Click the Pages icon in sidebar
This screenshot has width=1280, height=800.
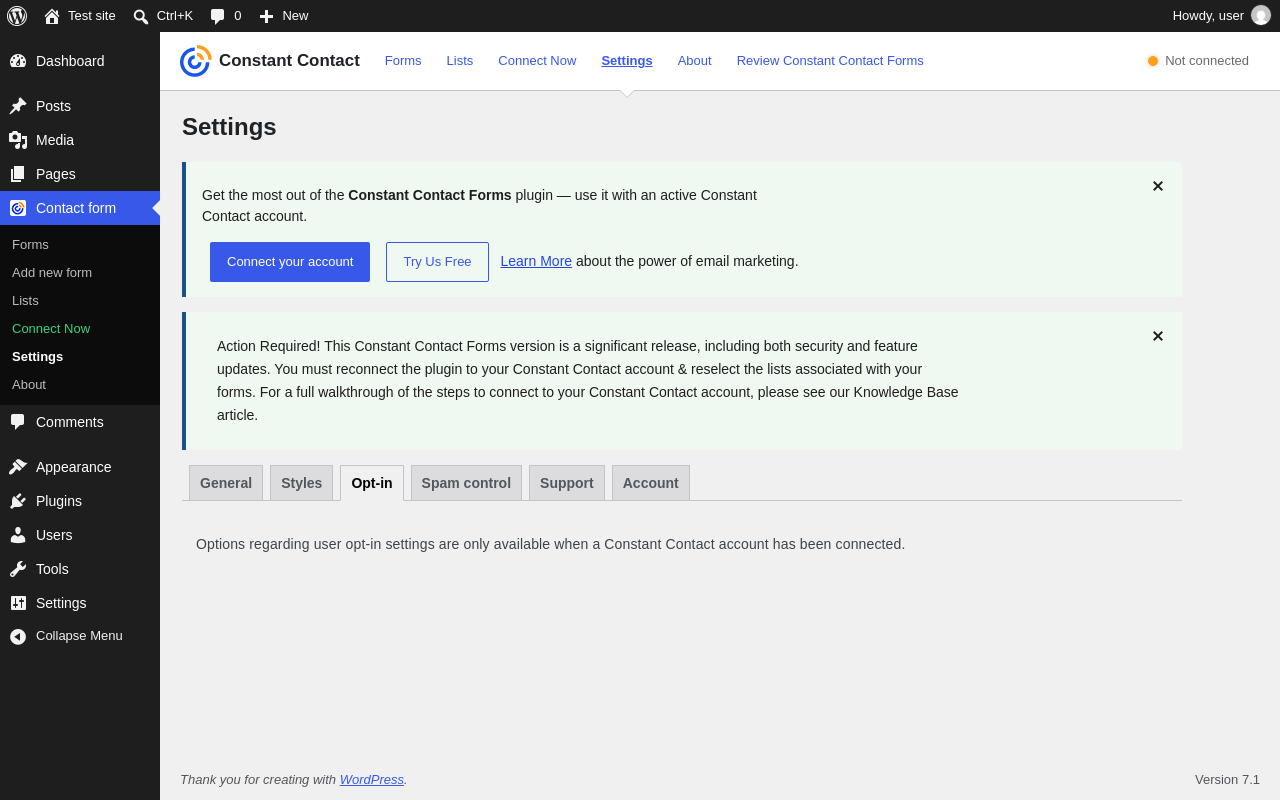[18, 174]
